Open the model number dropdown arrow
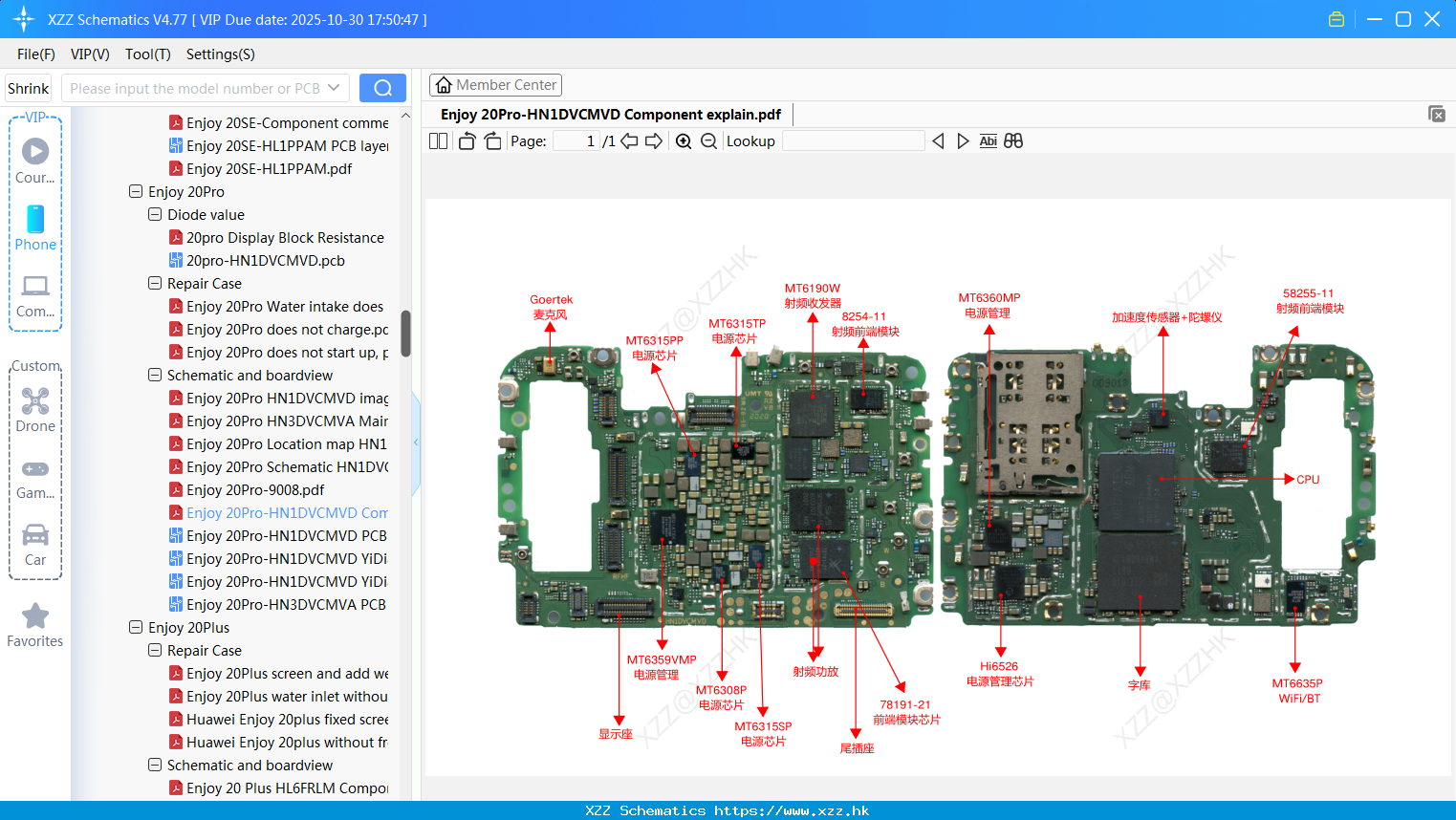Screen dimensions: 1456x820 [x=334, y=88]
